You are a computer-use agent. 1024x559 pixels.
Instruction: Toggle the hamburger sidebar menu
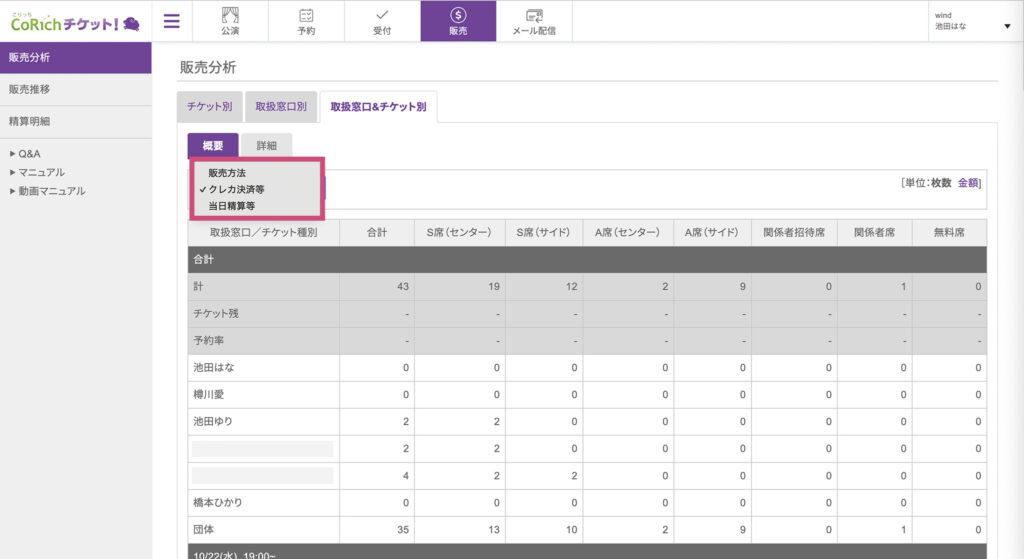click(172, 21)
